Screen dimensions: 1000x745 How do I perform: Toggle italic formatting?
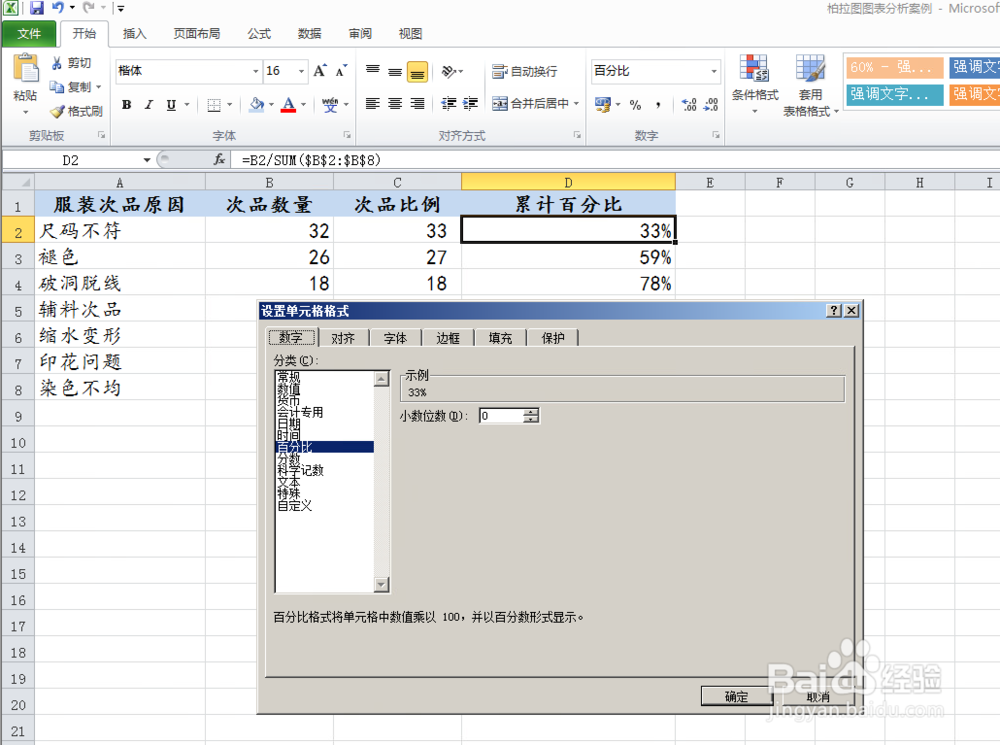149,105
